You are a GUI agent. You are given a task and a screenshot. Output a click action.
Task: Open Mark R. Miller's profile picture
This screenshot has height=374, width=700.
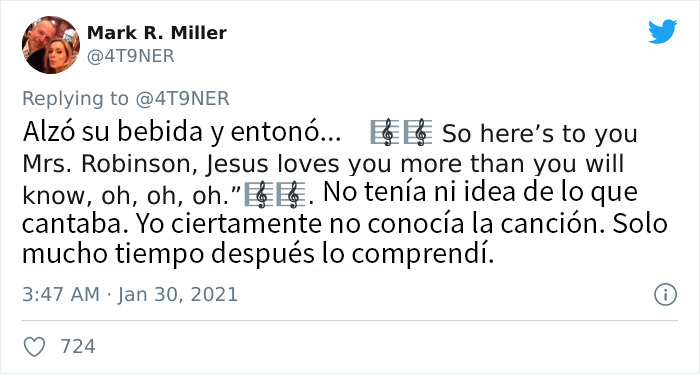coord(51,45)
